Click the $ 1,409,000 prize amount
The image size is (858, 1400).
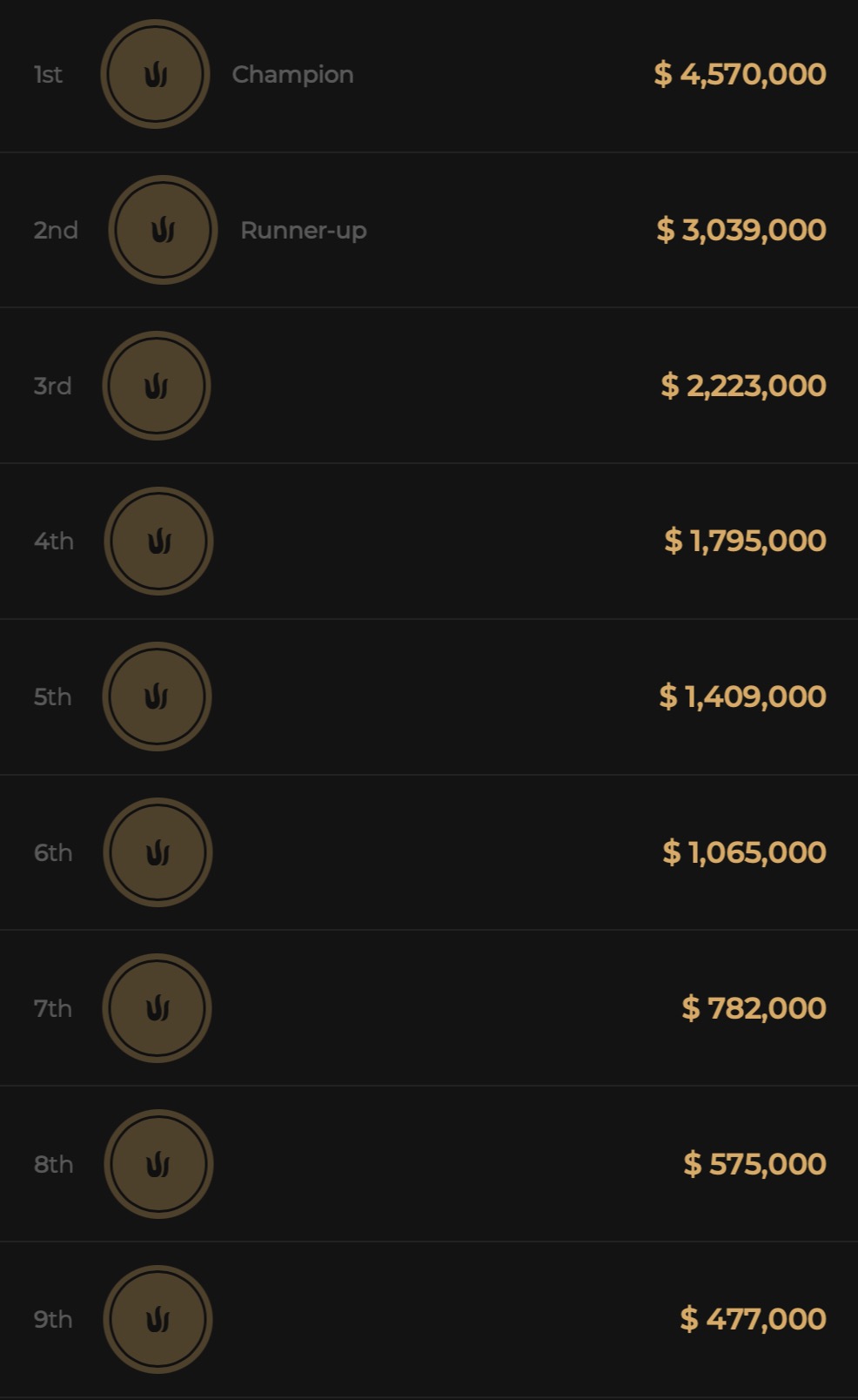pos(742,697)
